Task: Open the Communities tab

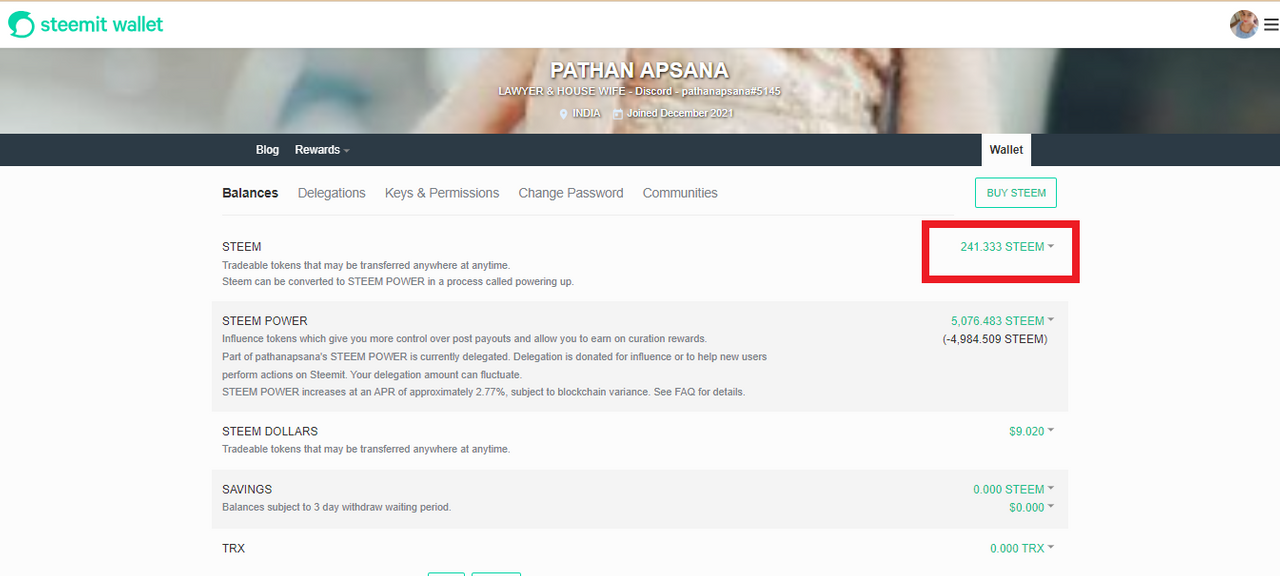Action: point(680,193)
